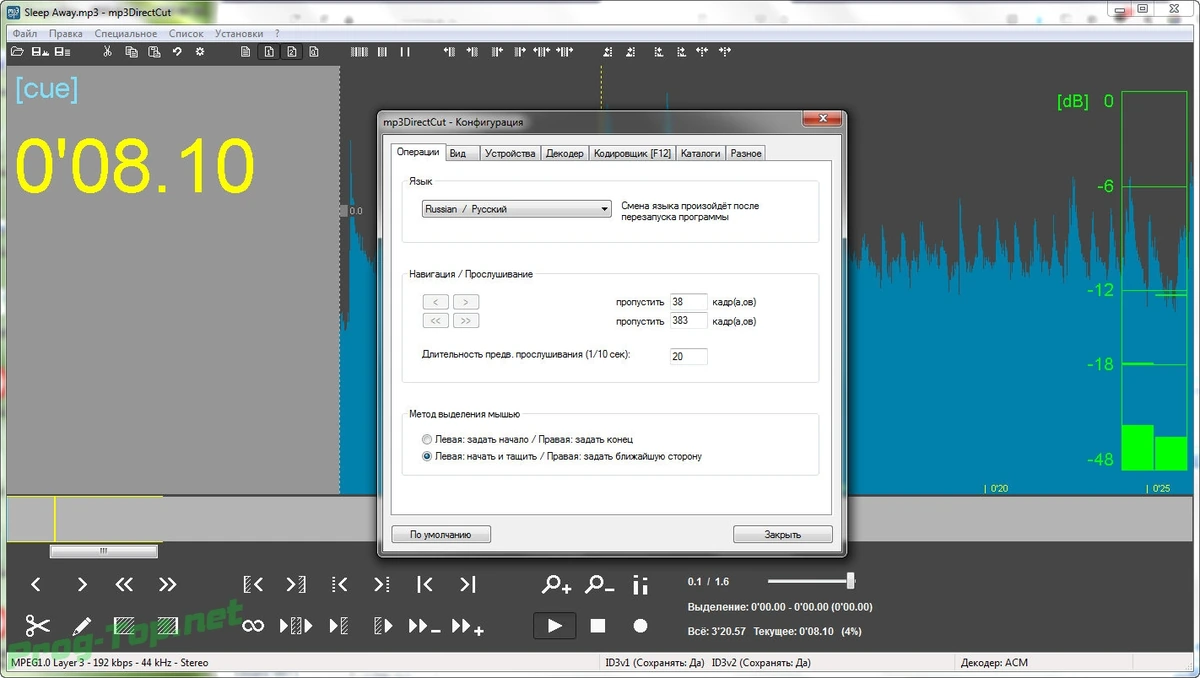Start playback with the Play button
Viewport: 1200px width, 678px height.
coord(555,626)
